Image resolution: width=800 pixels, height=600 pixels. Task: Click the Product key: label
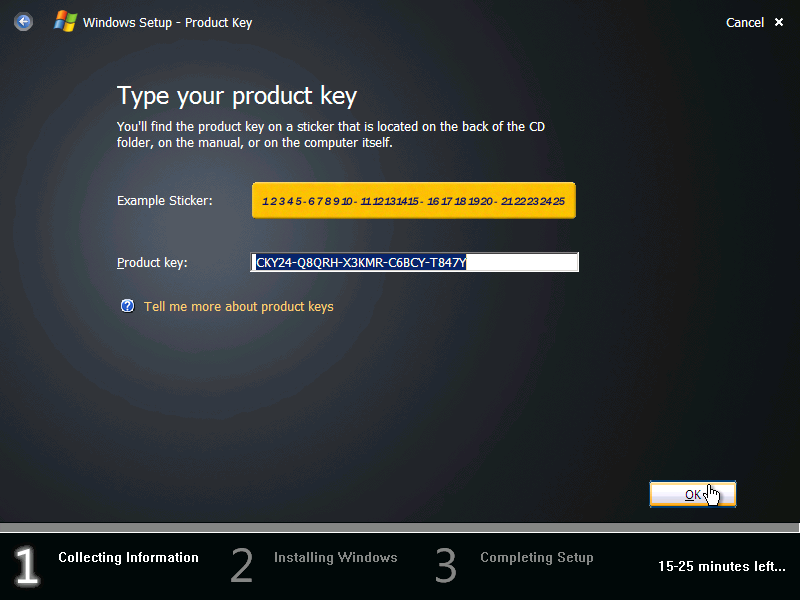152,262
